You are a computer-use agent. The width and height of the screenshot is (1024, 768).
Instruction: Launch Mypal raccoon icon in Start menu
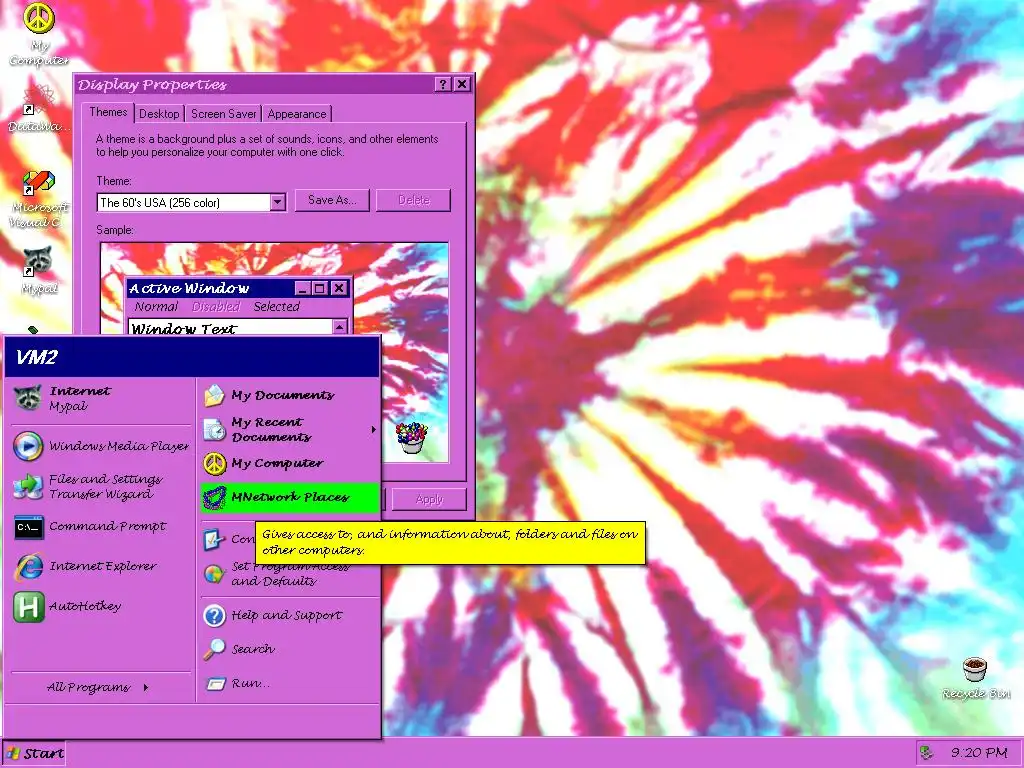pyautogui.click(x=28, y=398)
